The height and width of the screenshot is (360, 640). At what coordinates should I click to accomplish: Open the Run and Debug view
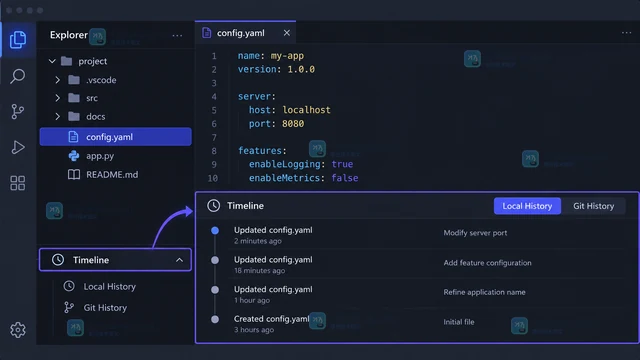[x=18, y=147]
